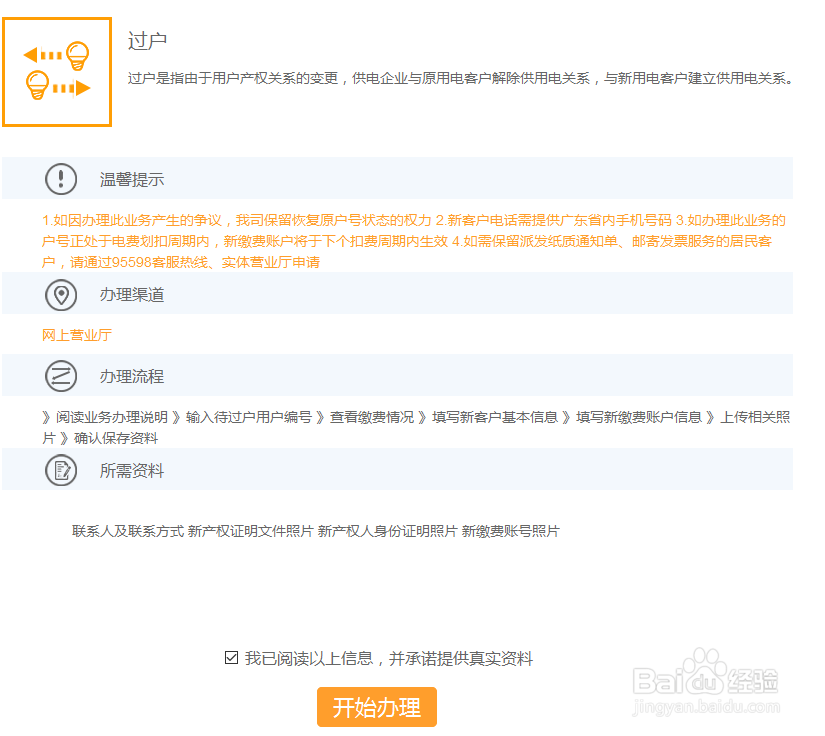825x736 pixels.
Task: Click the process flow icon beside 办理流程
Action: click(61, 376)
